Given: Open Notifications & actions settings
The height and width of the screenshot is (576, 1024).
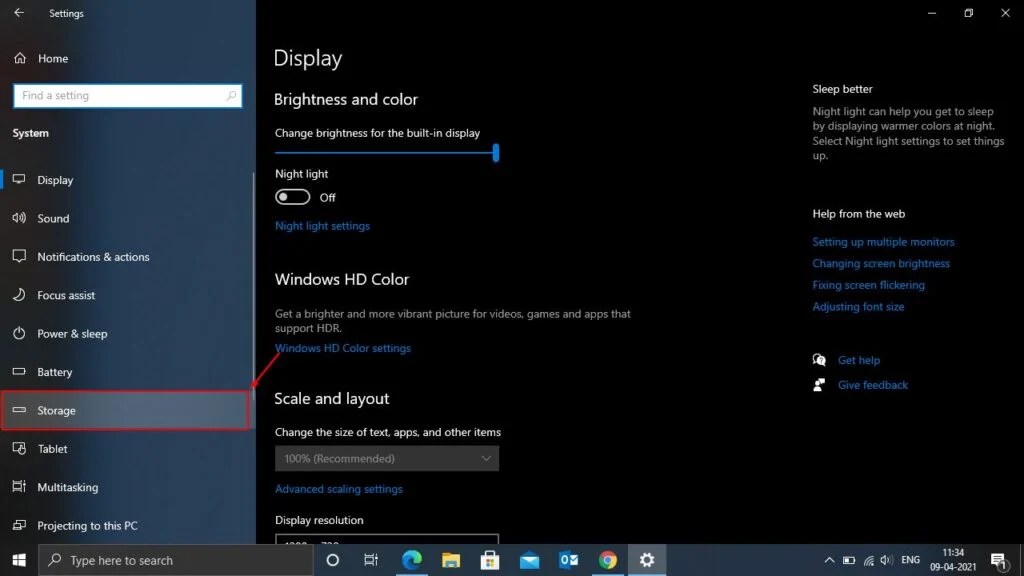Looking at the screenshot, I should (93, 257).
